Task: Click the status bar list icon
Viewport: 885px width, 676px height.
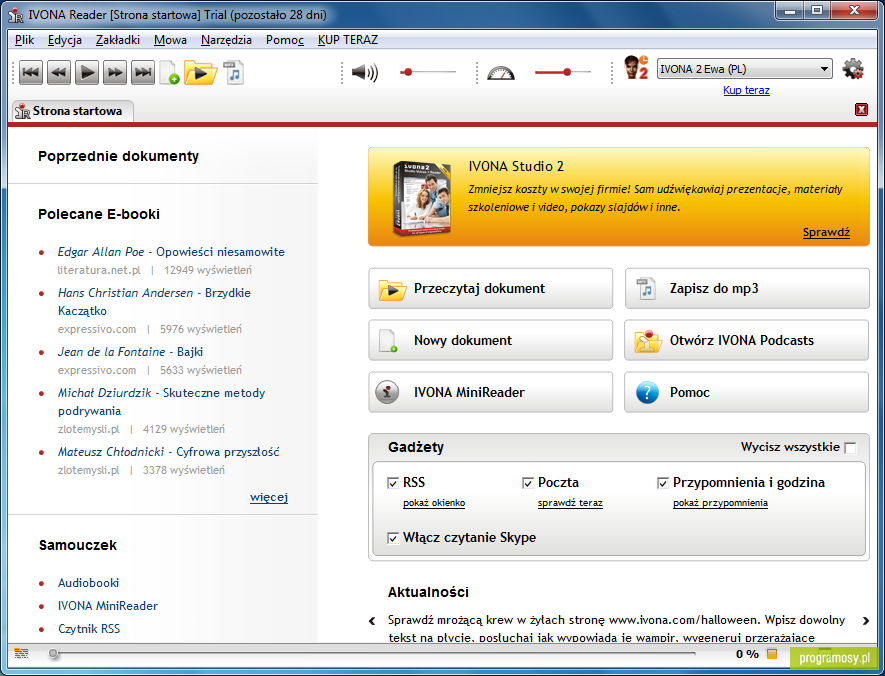Action: tap(21, 654)
